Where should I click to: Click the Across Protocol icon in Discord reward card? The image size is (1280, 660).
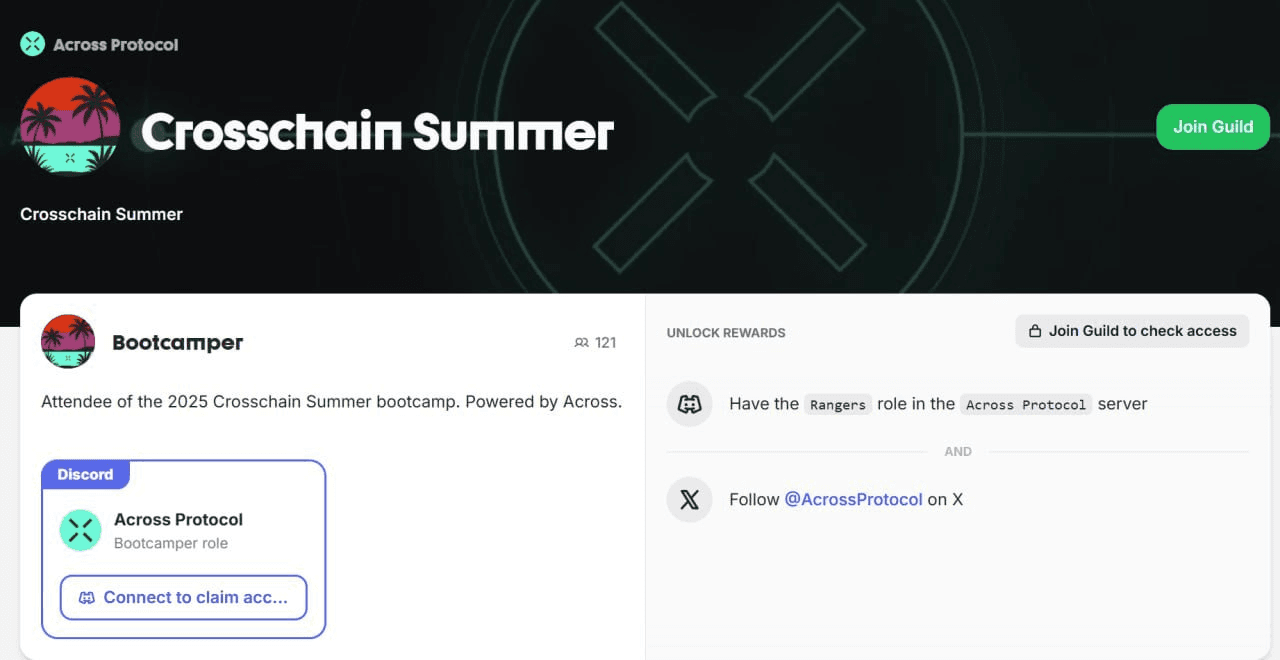click(x=81, y=530)
